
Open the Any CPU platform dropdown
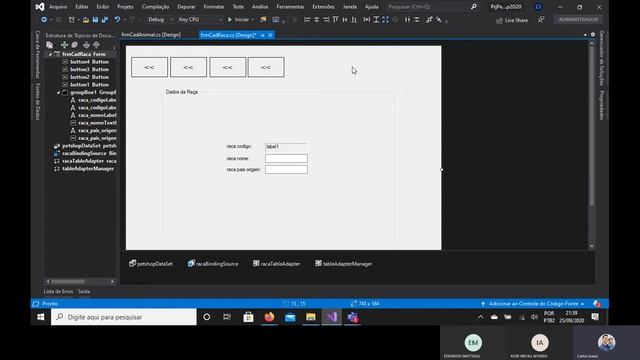200,20
